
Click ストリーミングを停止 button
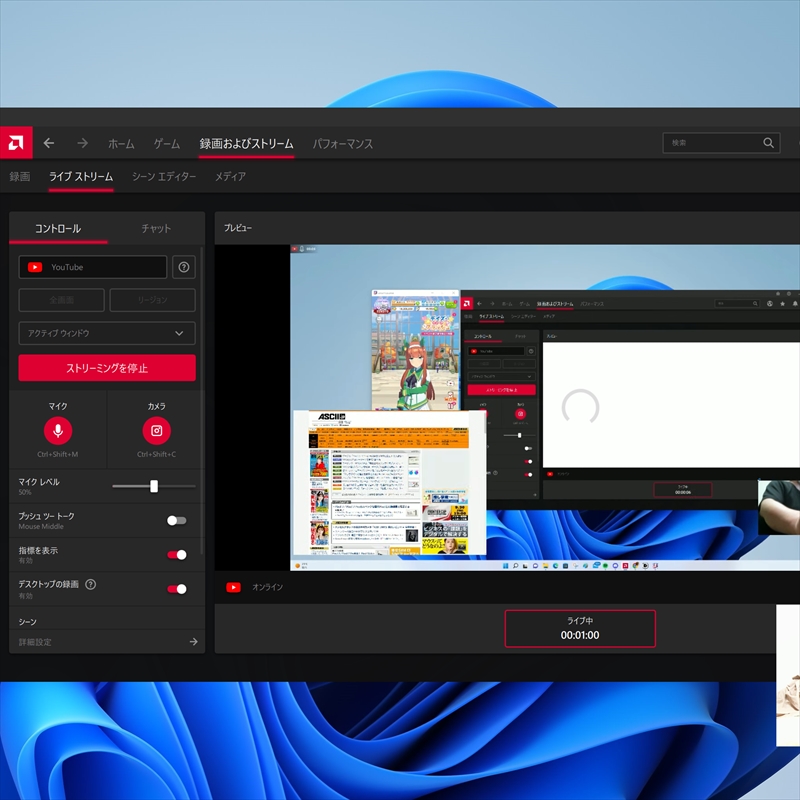107,368
